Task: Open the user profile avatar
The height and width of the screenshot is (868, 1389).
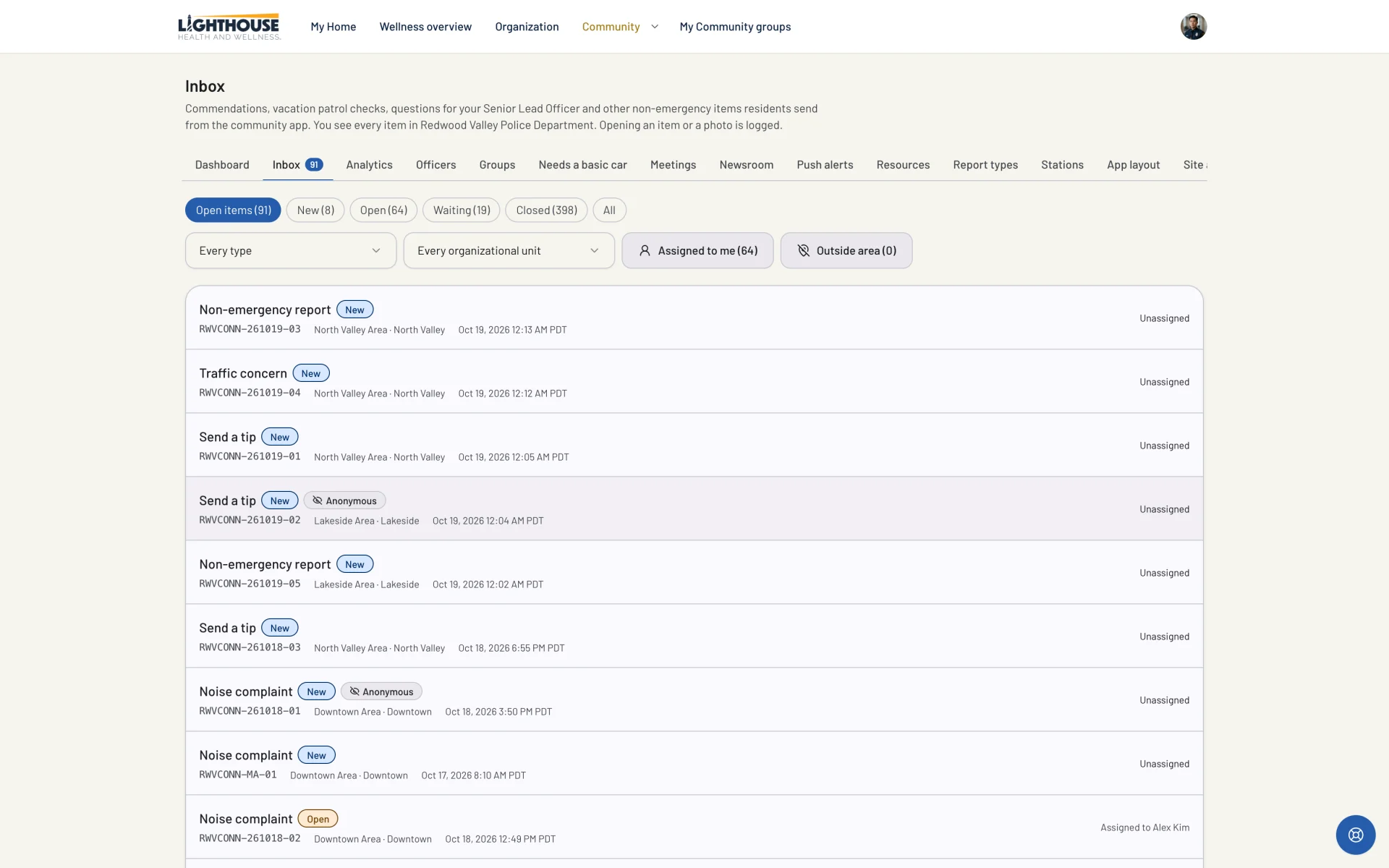Action: click(x=1193, y=26)
